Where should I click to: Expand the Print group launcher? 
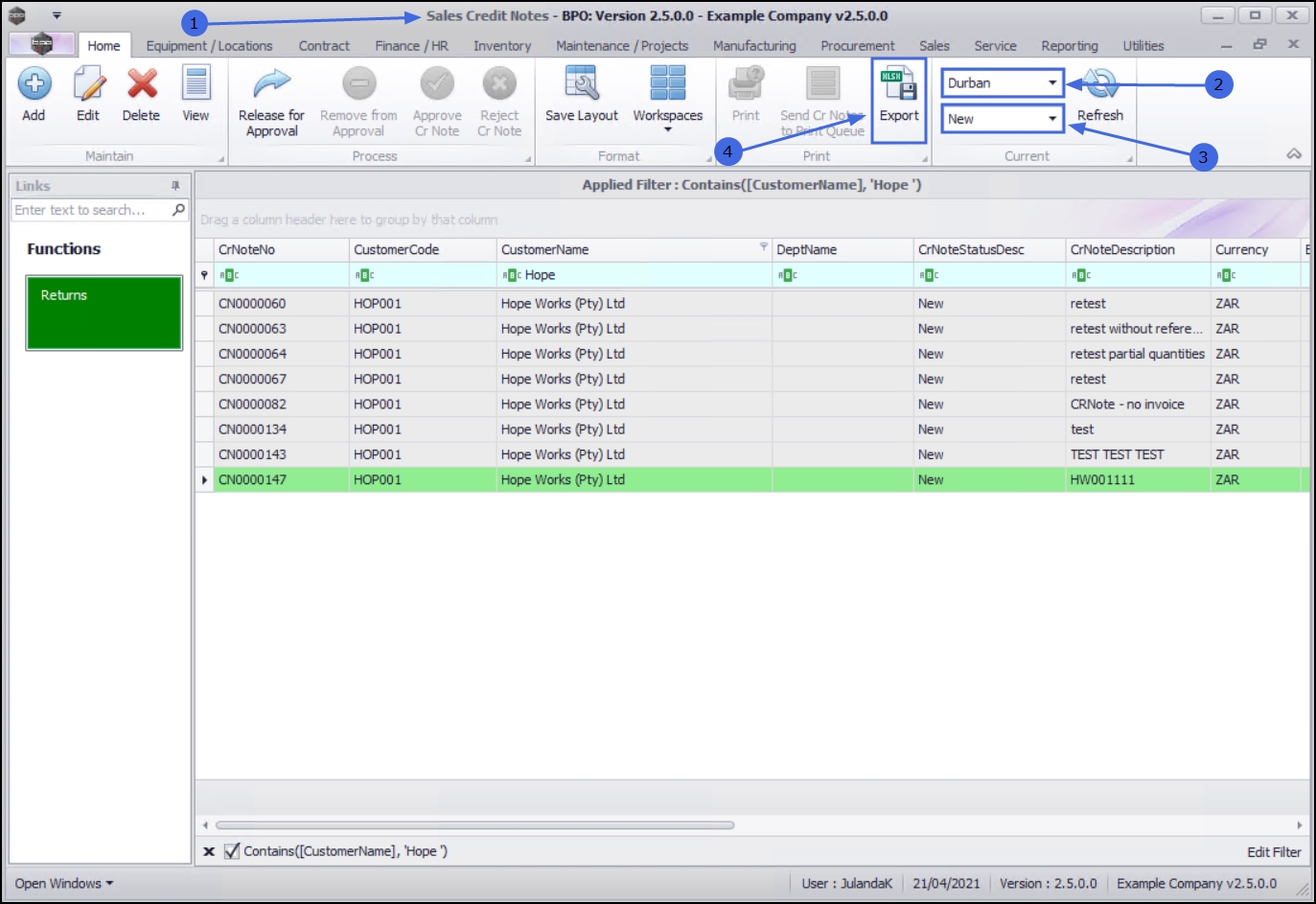(925, 159)
